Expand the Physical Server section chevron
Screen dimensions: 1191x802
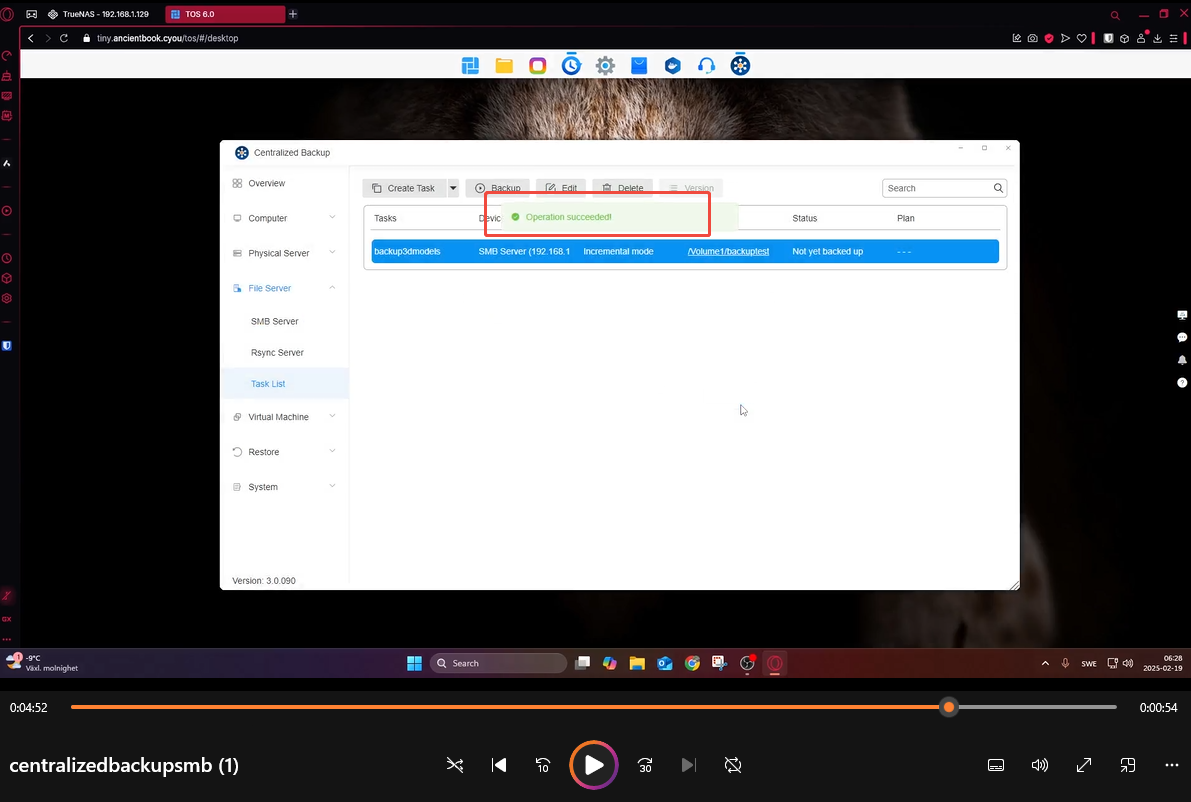coord(332,252)
